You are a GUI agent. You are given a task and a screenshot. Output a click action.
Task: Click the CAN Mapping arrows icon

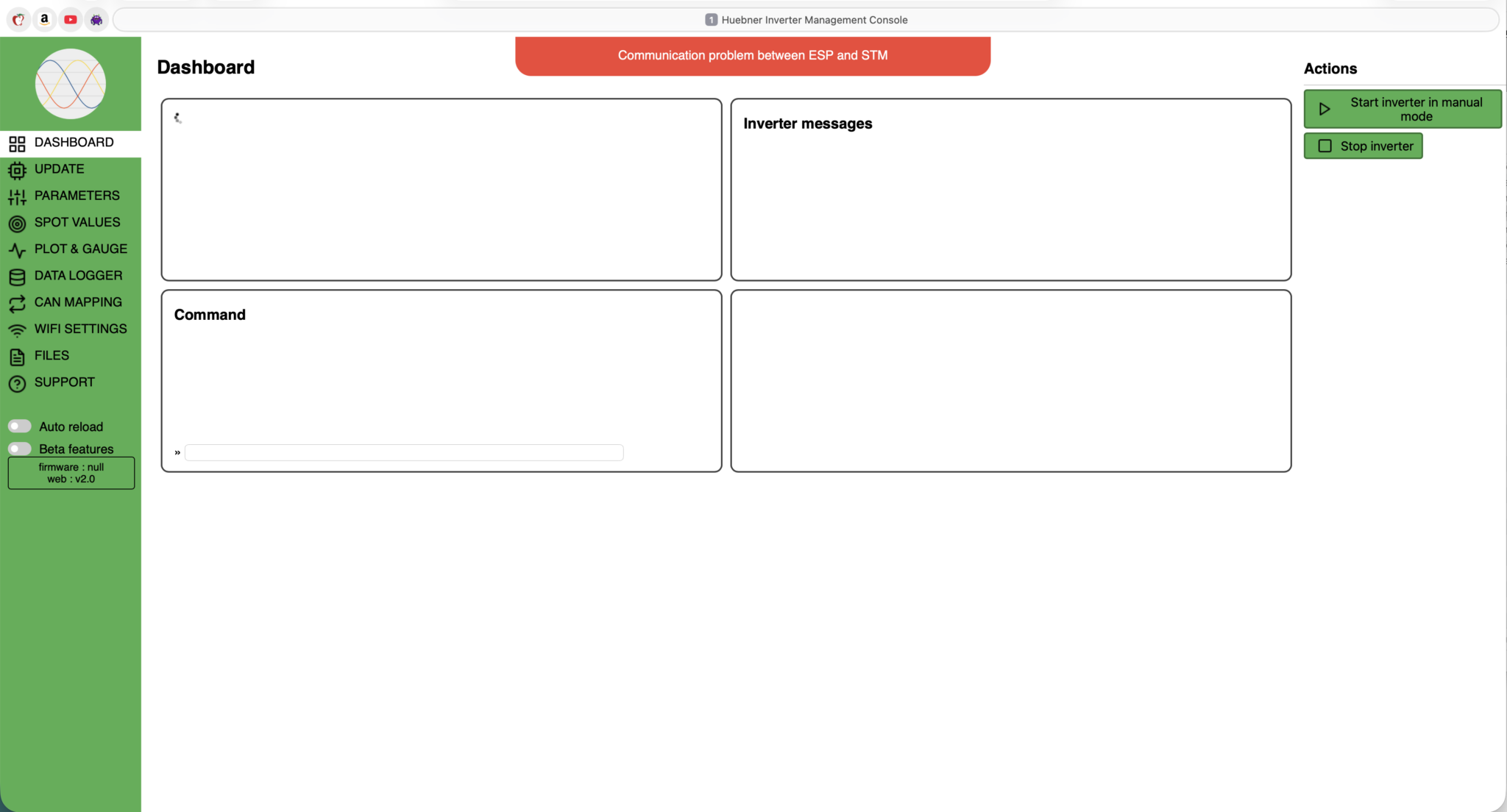point(17,304)
